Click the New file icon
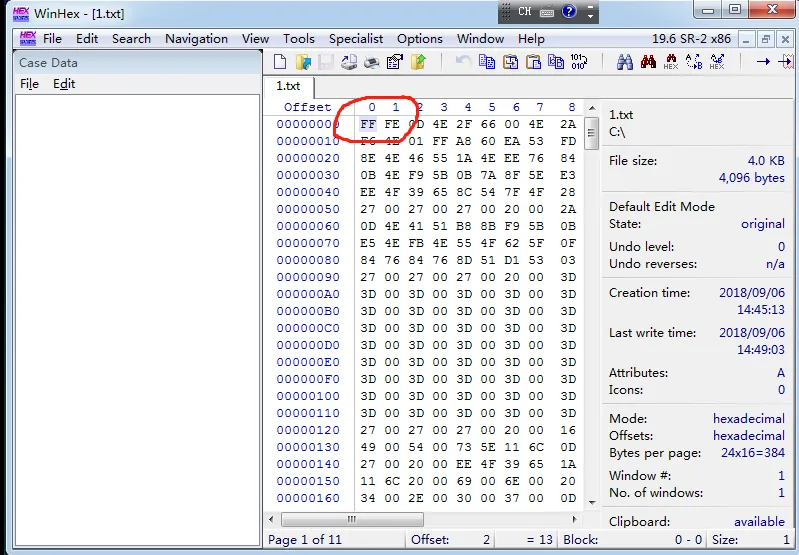Image resolution: width=799 pixels, height=555 pixels. (280, 62)
